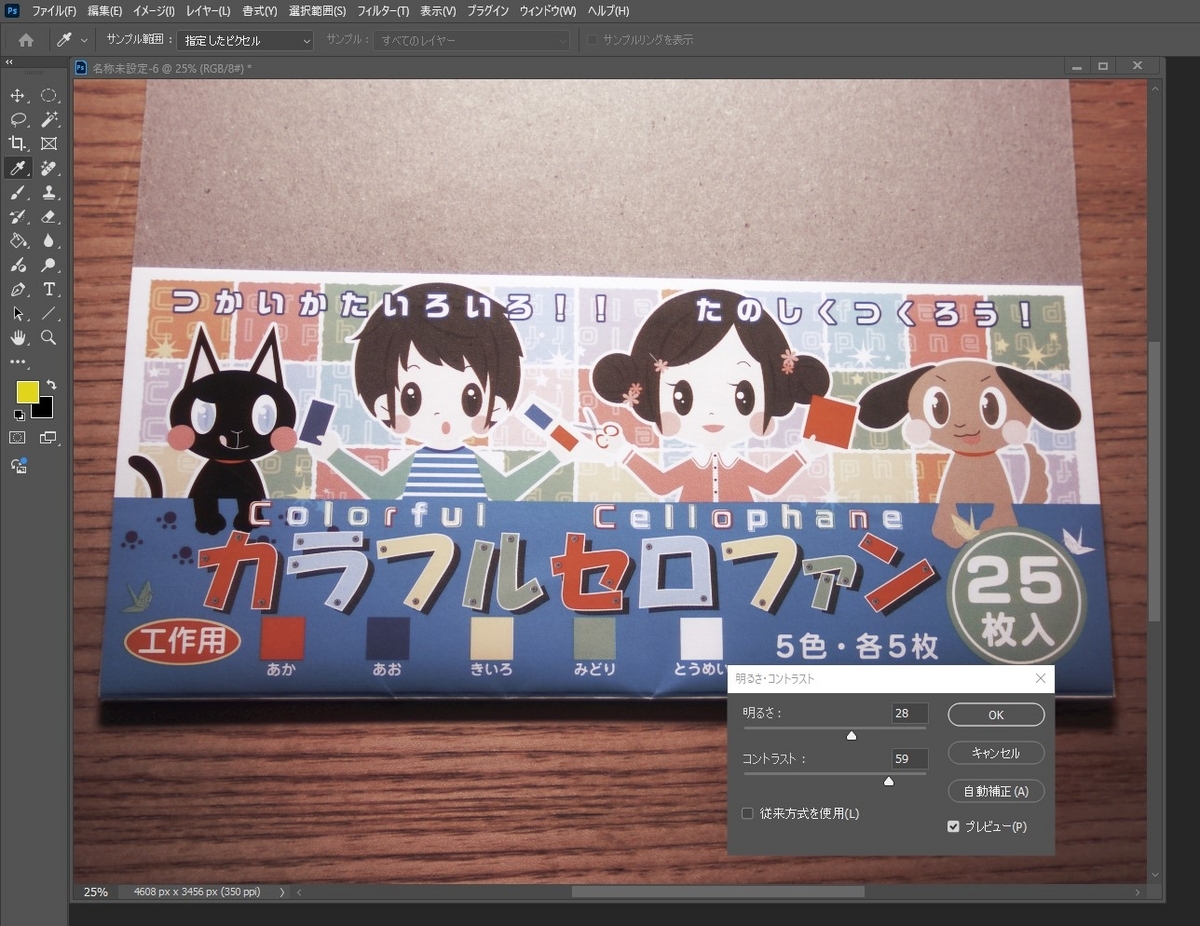Click the コントラスト value field

pyautogui.click(x=910, y=759)
